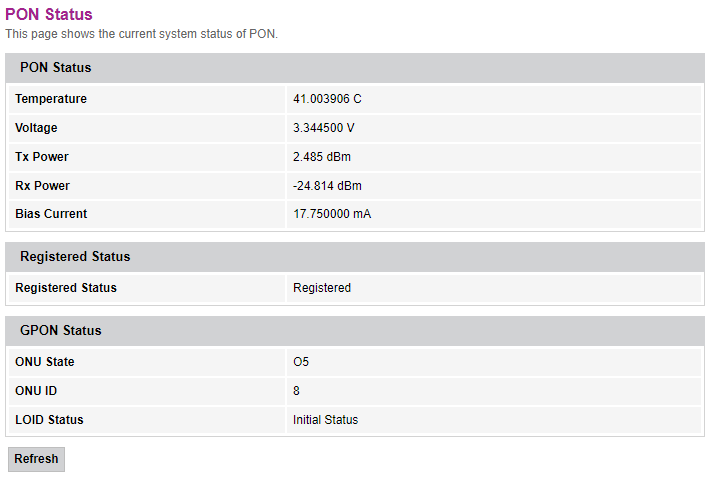Click the Temperature row label
Image resolution: width=714 pixels, height=477 pixels.
click(51, 99)
